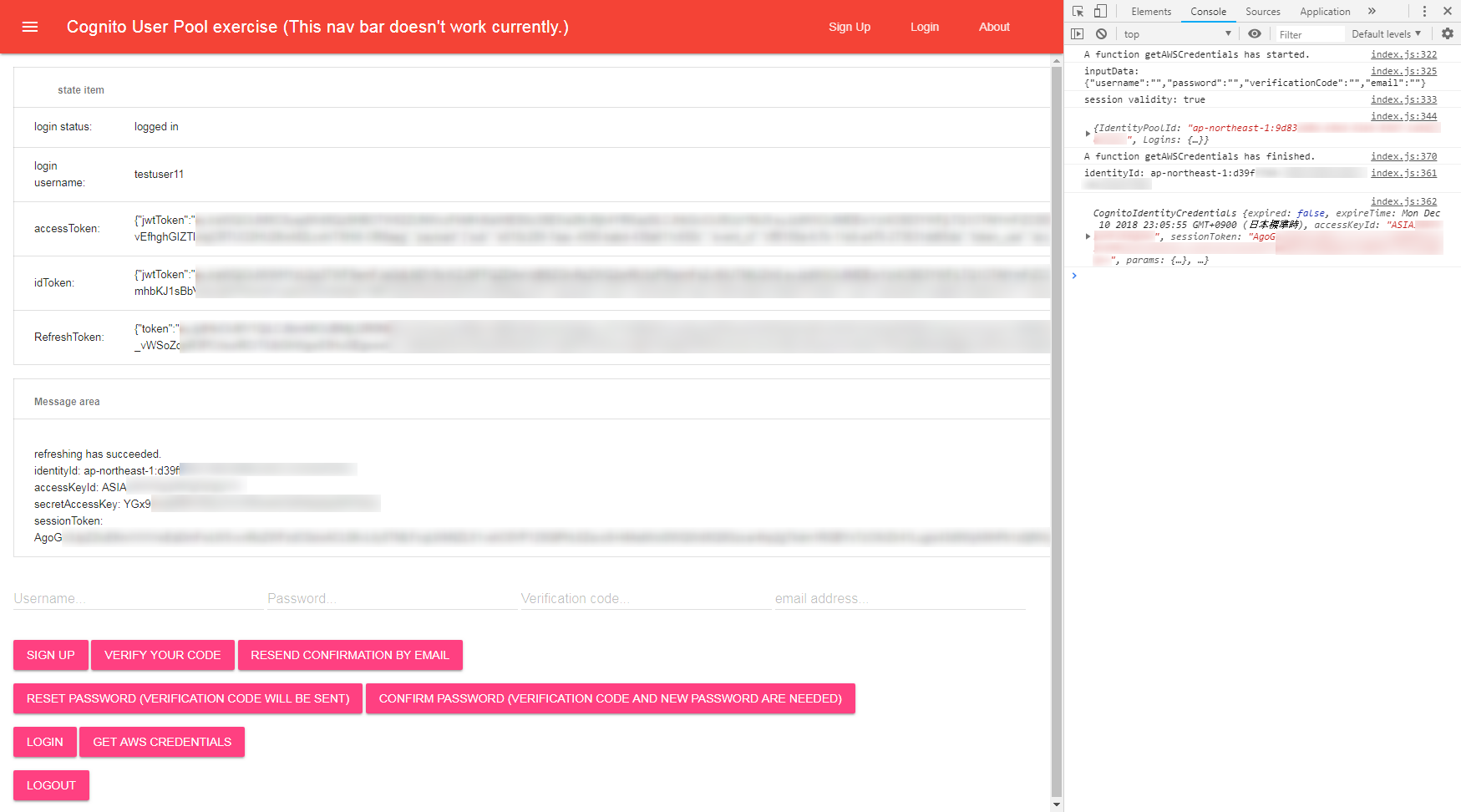Open the DevTools kebab menu icon

tap(1425, 11)
